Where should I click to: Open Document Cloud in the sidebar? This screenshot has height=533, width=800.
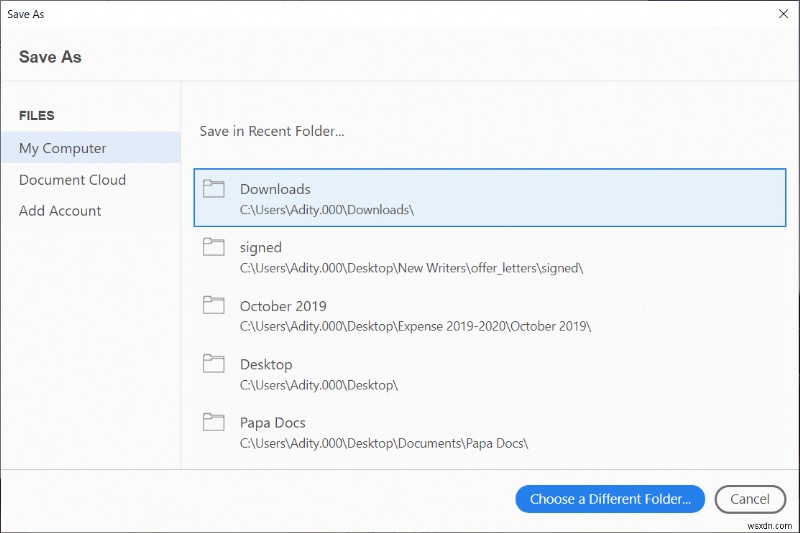72,180
